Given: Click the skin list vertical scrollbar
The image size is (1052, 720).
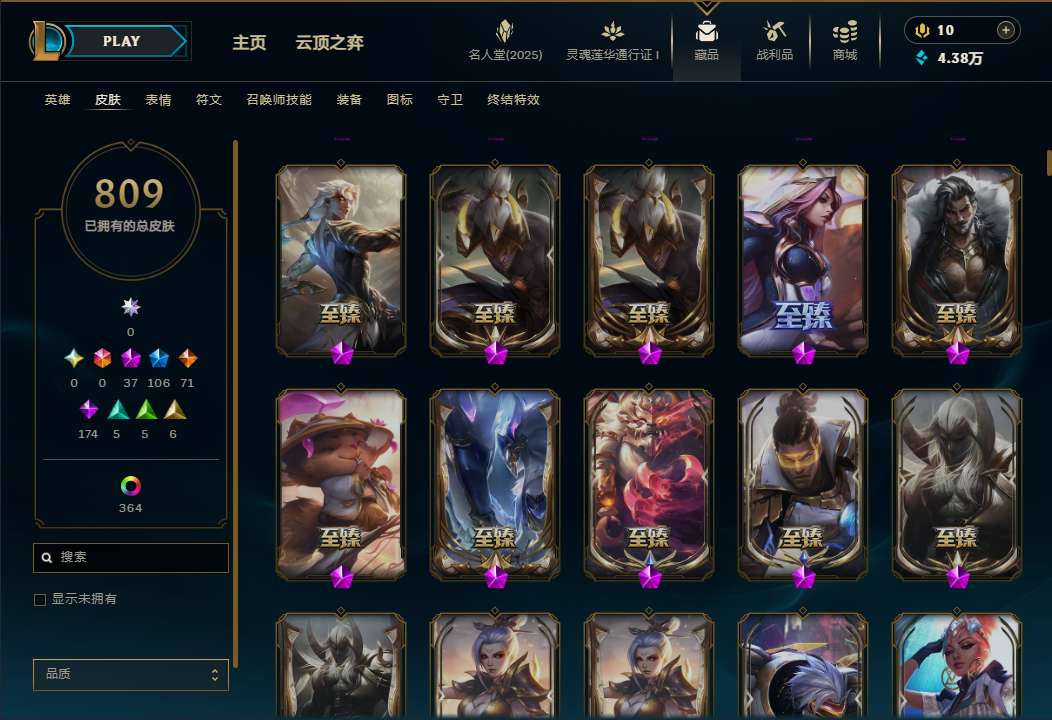Looking at the screenshot, I should (x=1049, y=163).
